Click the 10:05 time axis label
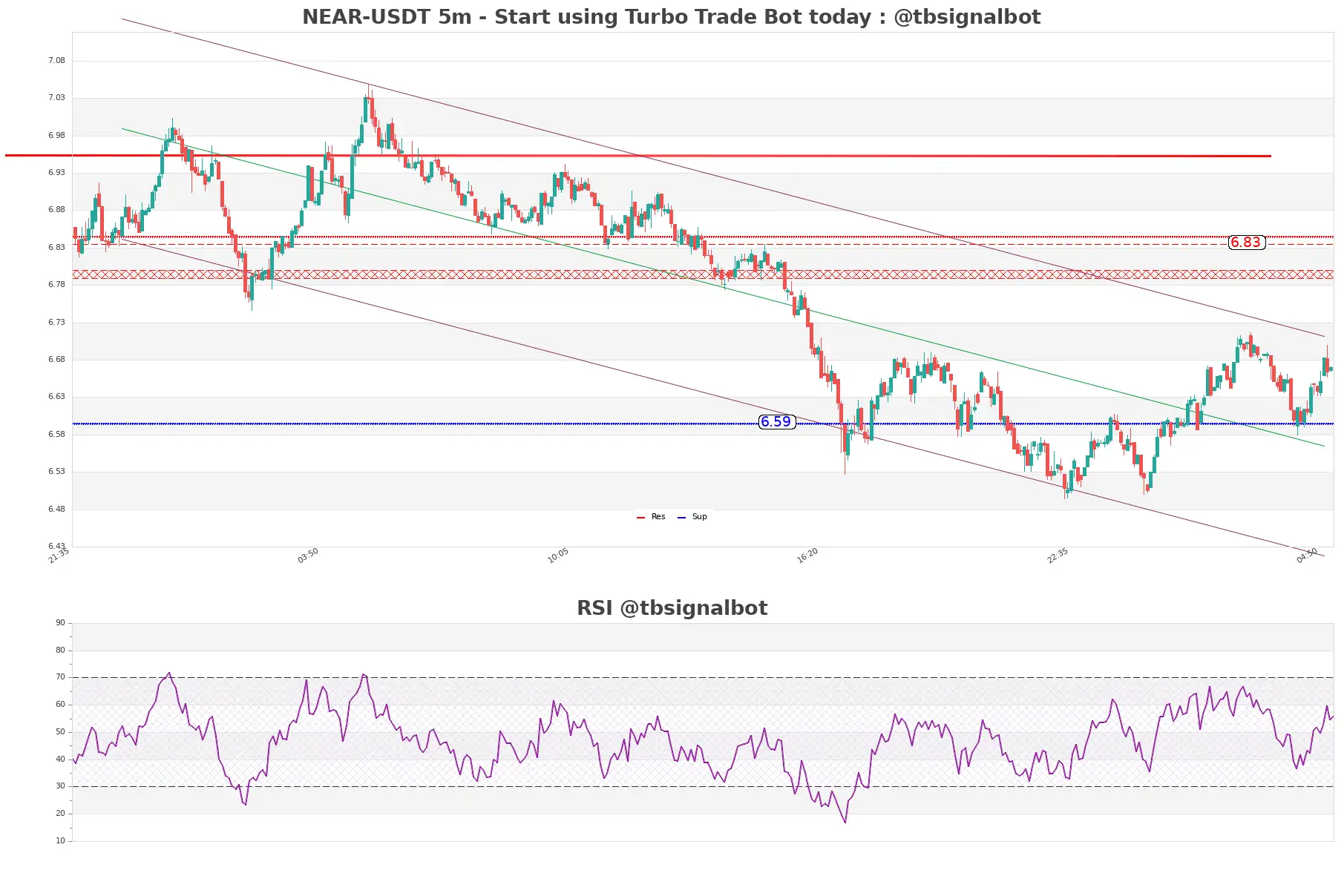The height and width of the screenshot is (896, 1344). click(558, 556)
